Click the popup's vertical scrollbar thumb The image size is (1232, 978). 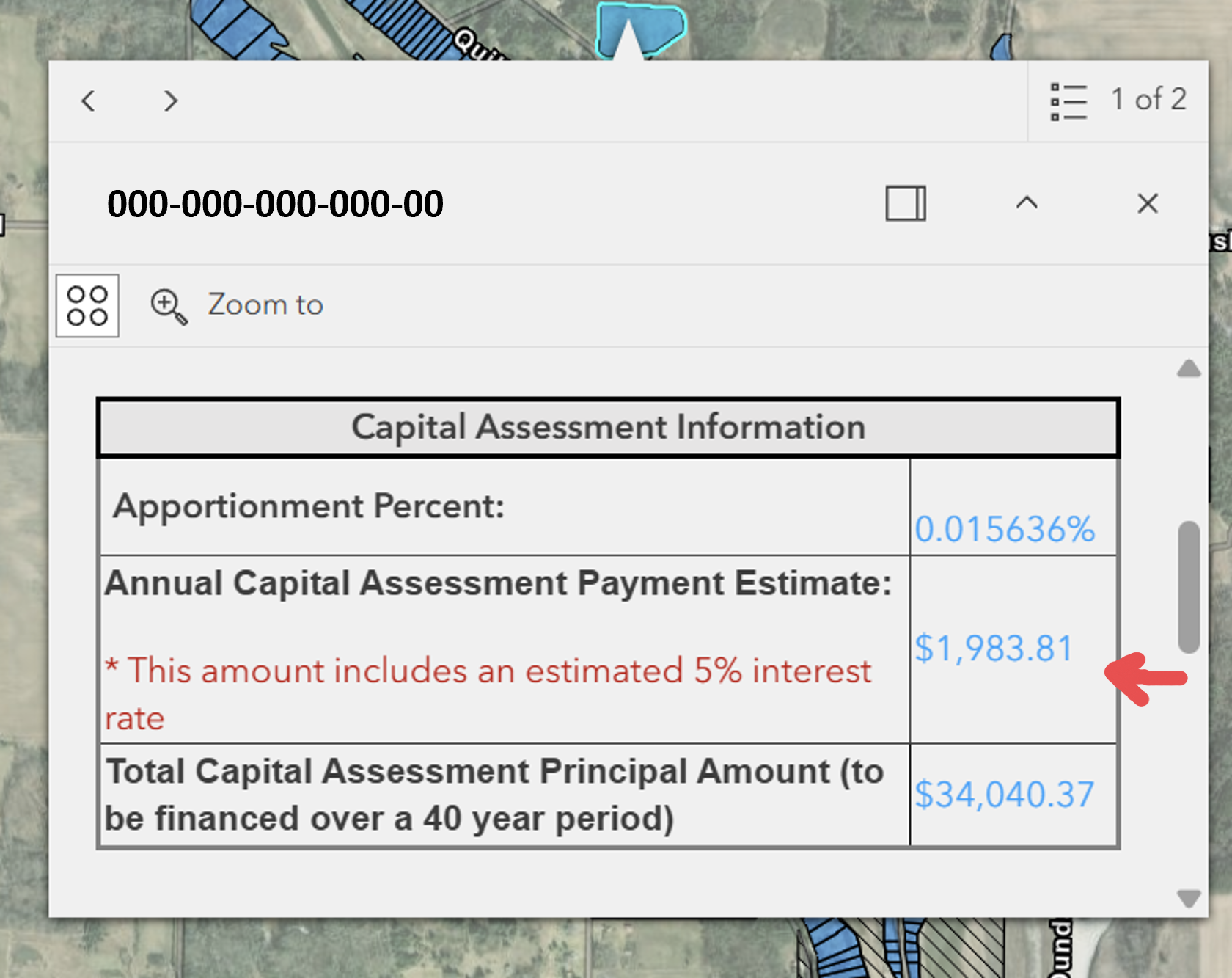click(1189, 587)
